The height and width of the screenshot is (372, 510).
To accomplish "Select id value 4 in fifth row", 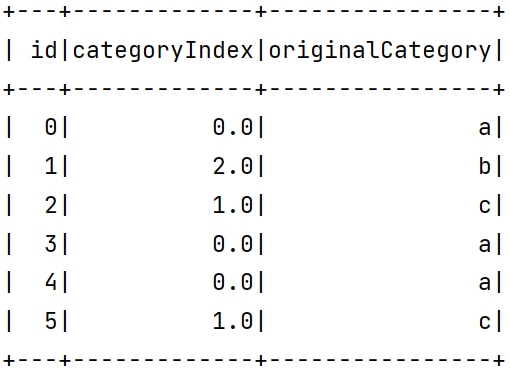I will (51, 282).
